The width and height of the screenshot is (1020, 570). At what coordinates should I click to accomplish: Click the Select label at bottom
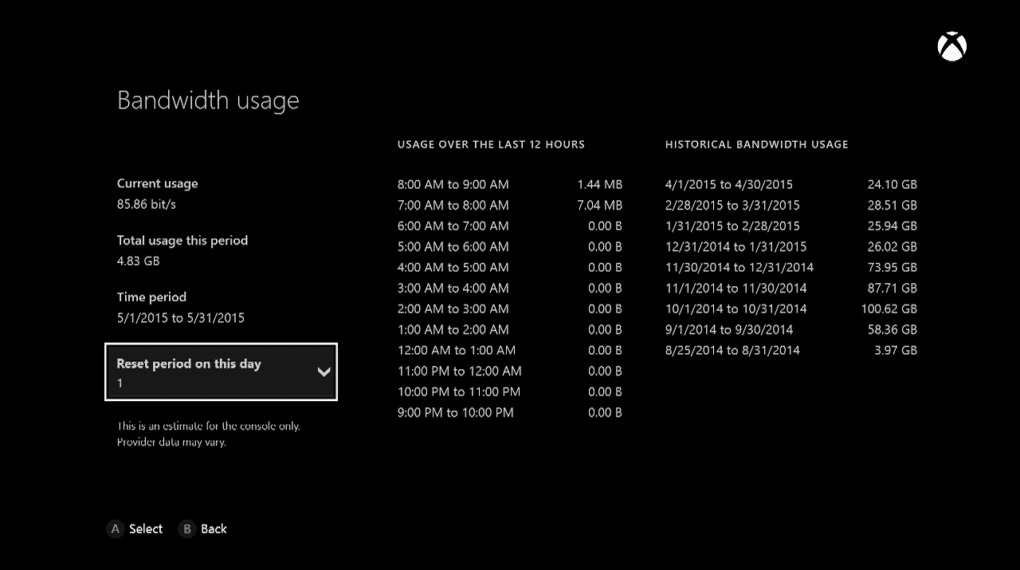146,529
